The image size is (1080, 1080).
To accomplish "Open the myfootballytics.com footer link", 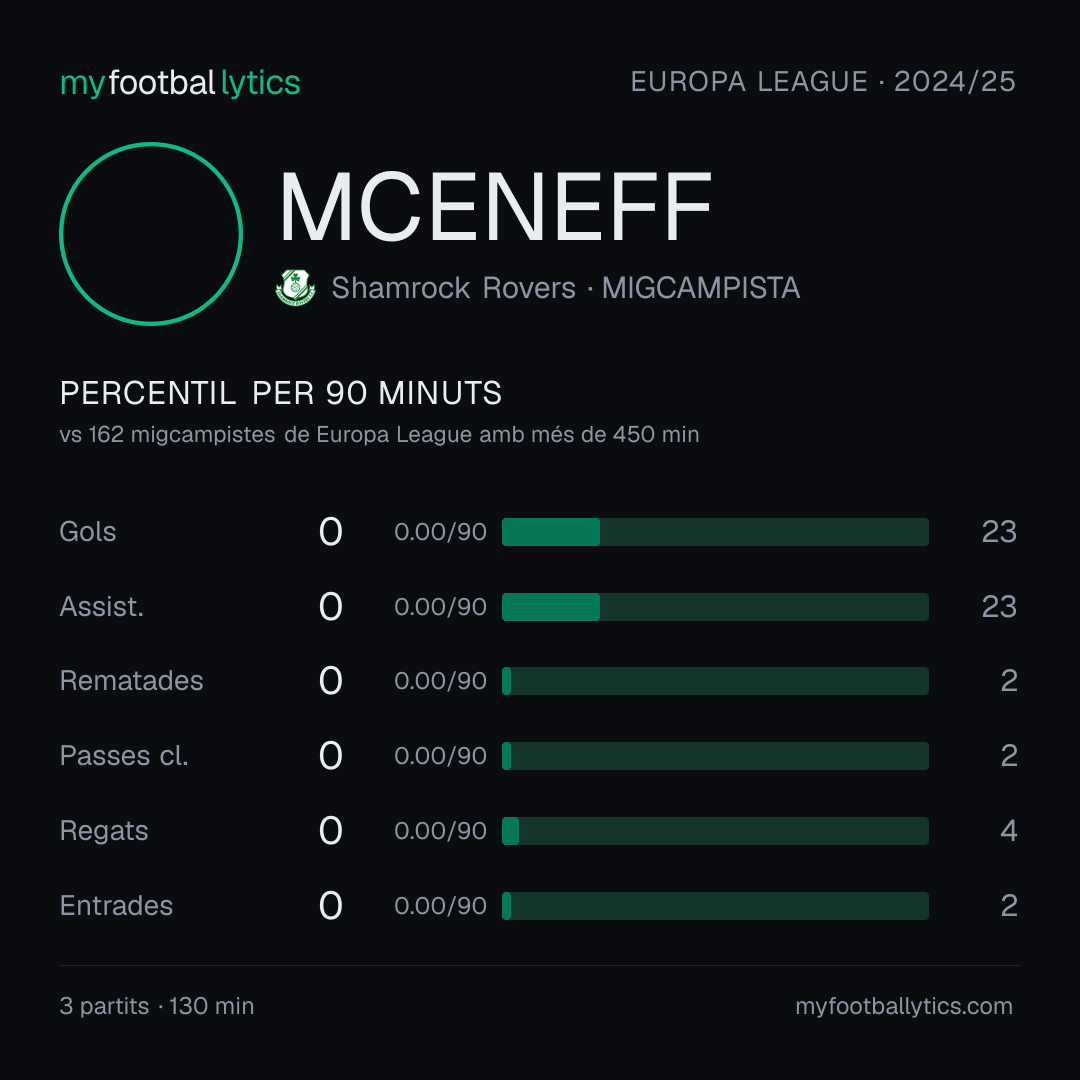I will coord(904,1006).
